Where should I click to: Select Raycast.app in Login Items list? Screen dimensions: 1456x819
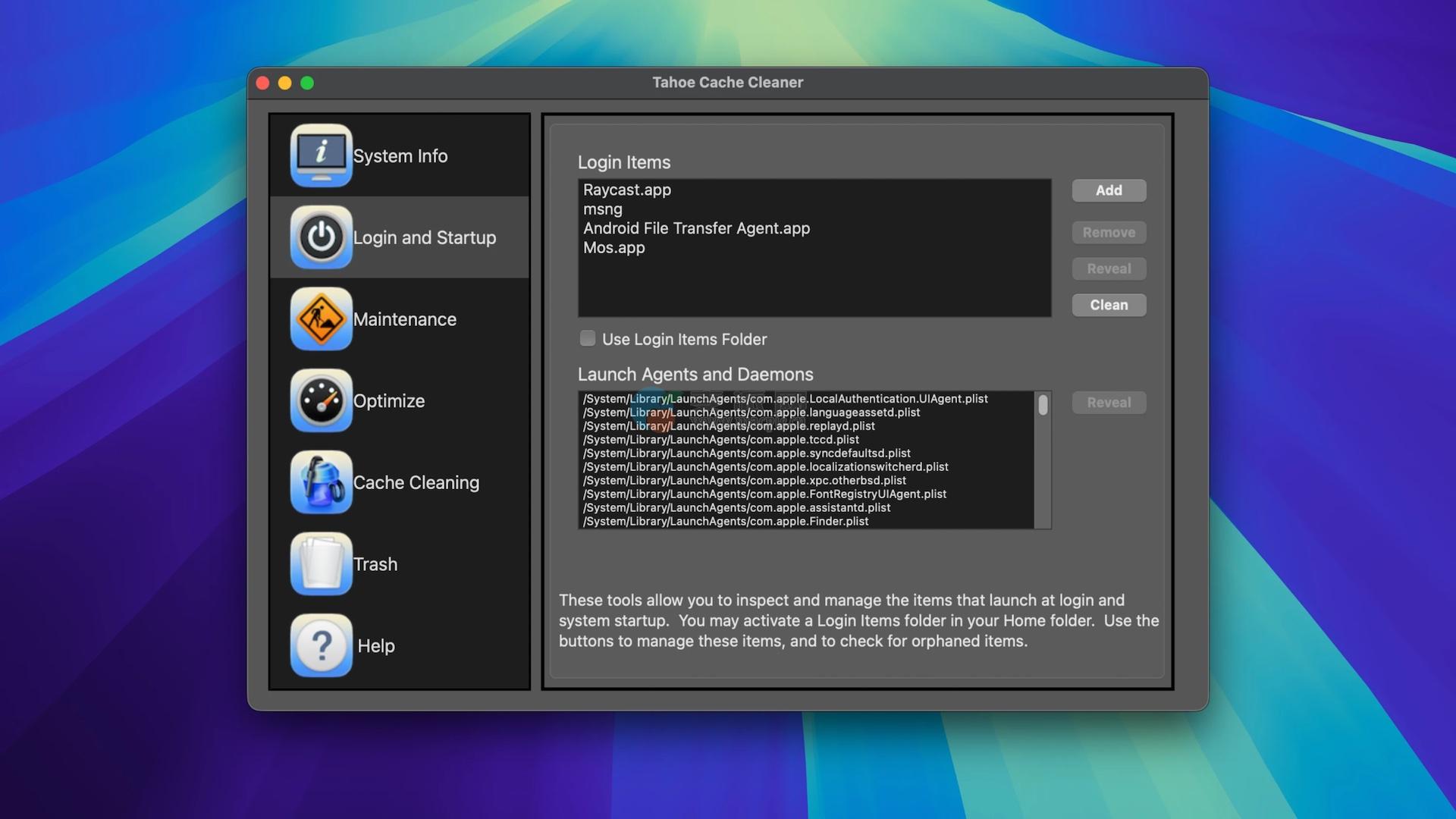pyautogui.click(x=627, y=190)
